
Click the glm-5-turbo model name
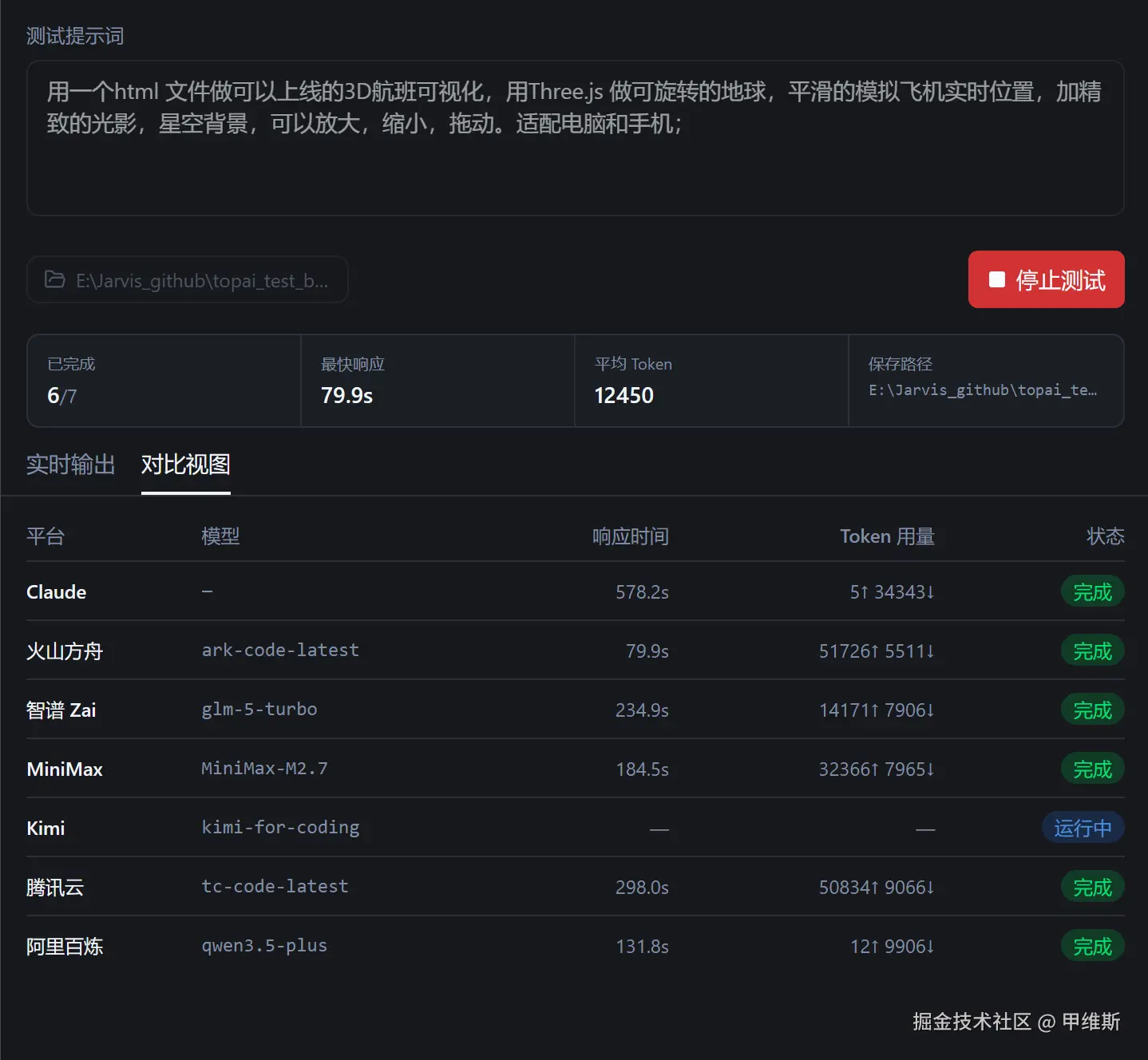point(259,710)
